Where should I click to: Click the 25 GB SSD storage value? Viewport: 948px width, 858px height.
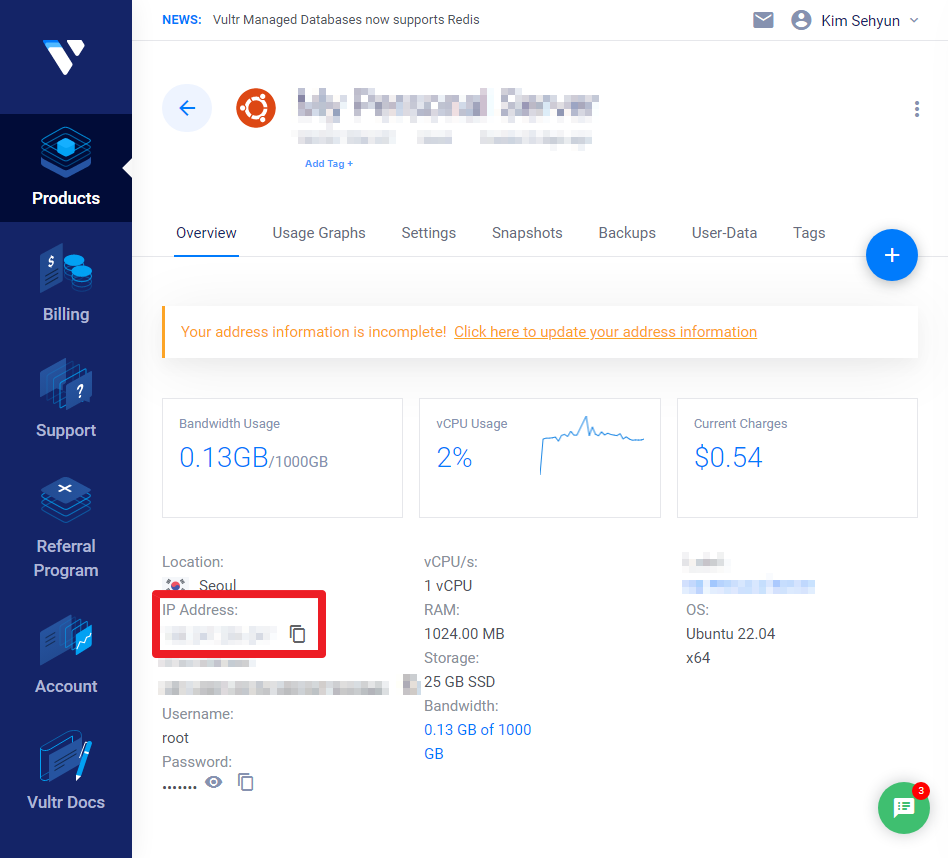tap(459, 681)
